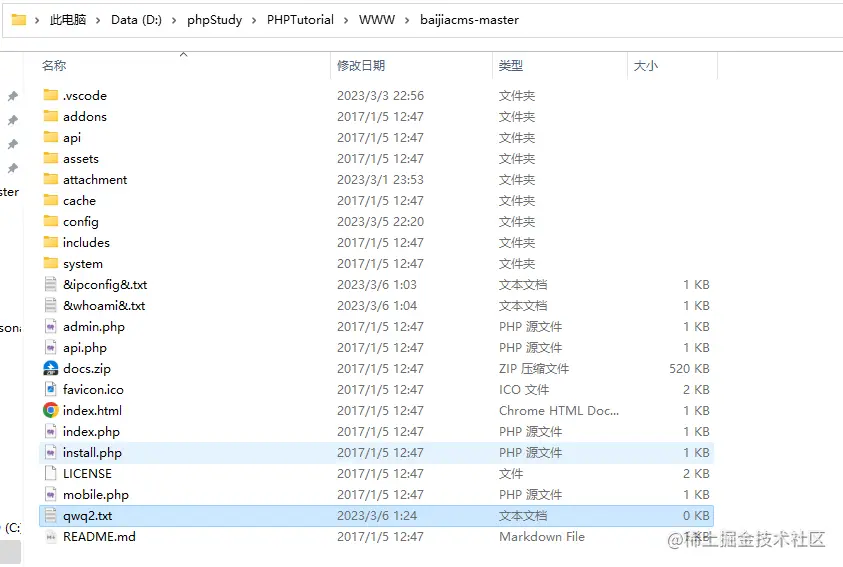Select the install.php file name
843x567 pixels.
92,452
